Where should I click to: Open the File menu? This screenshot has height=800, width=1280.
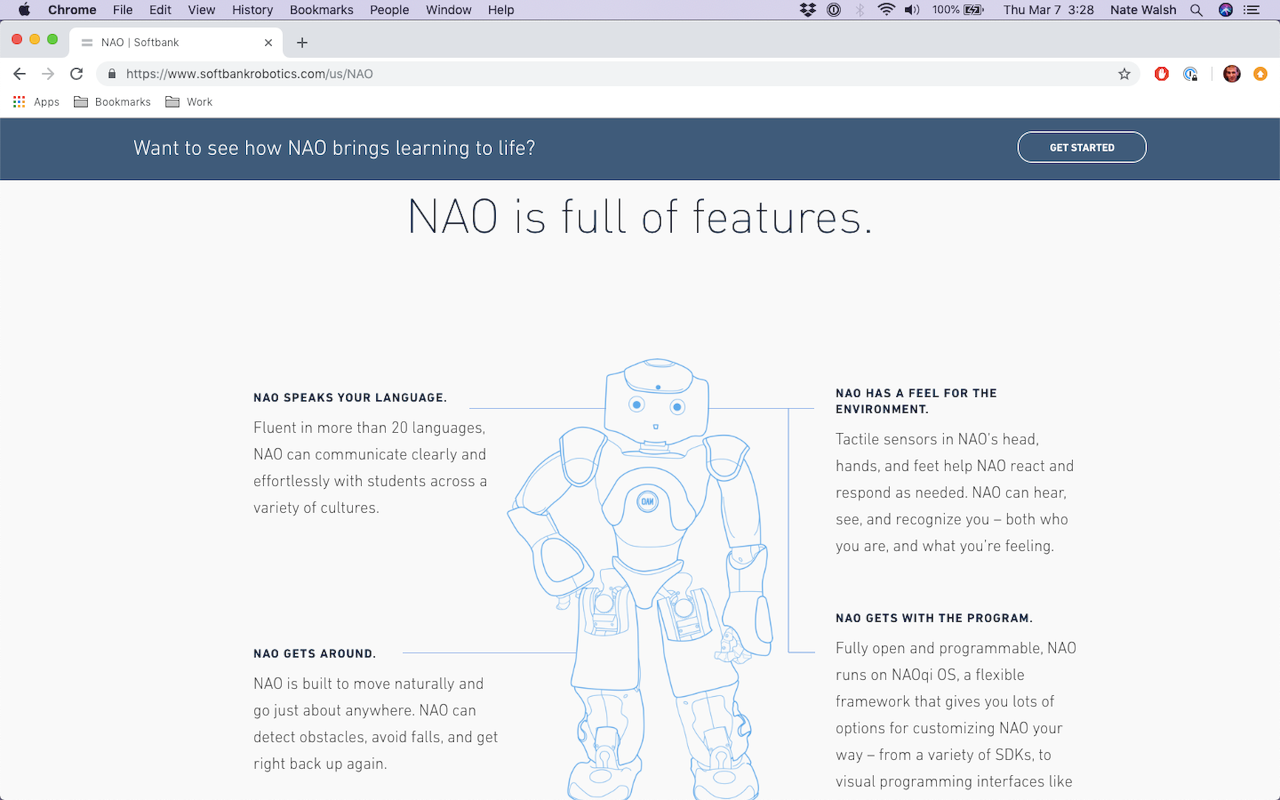[123, 10]
